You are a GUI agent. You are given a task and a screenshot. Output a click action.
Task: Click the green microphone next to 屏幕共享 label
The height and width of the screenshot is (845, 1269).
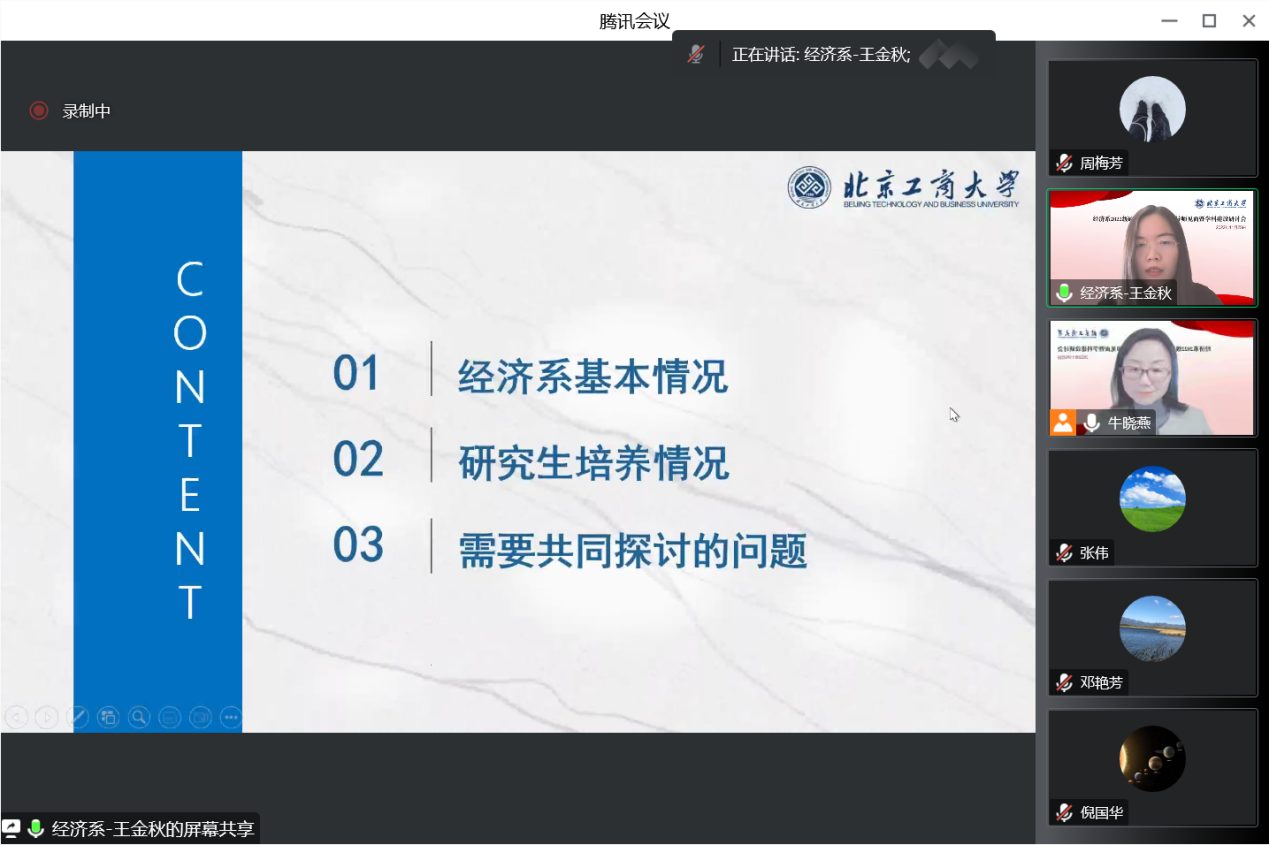(36, 828)
